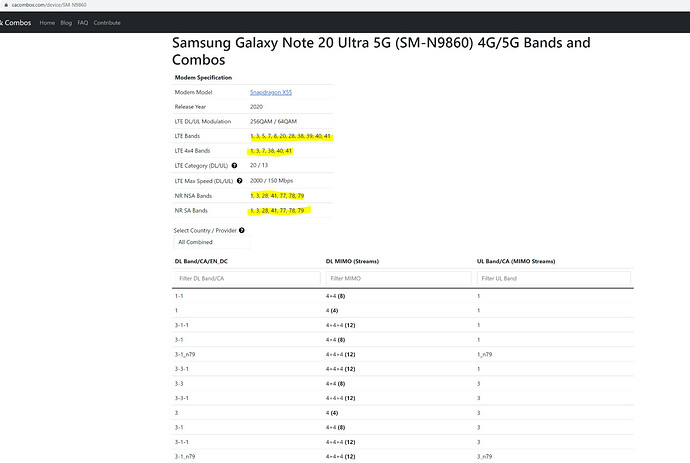Select the highlighted LTE Bands value

tap(290, 136)
